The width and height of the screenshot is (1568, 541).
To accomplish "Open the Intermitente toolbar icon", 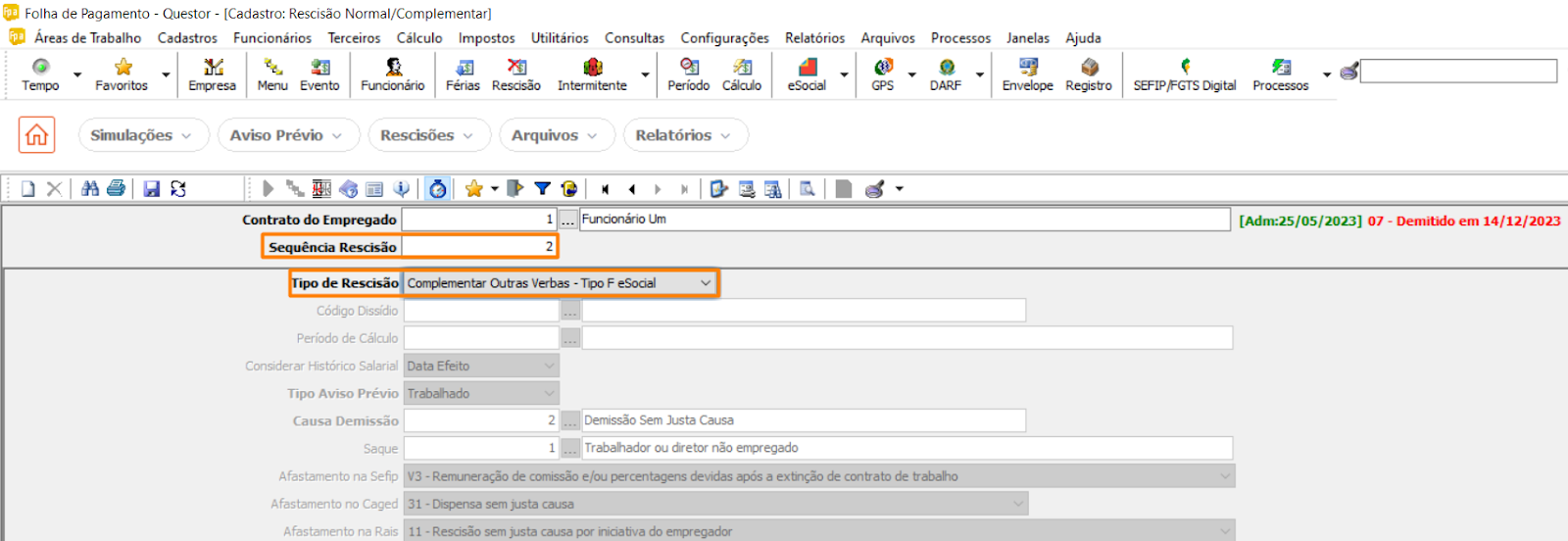I will [592, 74].
